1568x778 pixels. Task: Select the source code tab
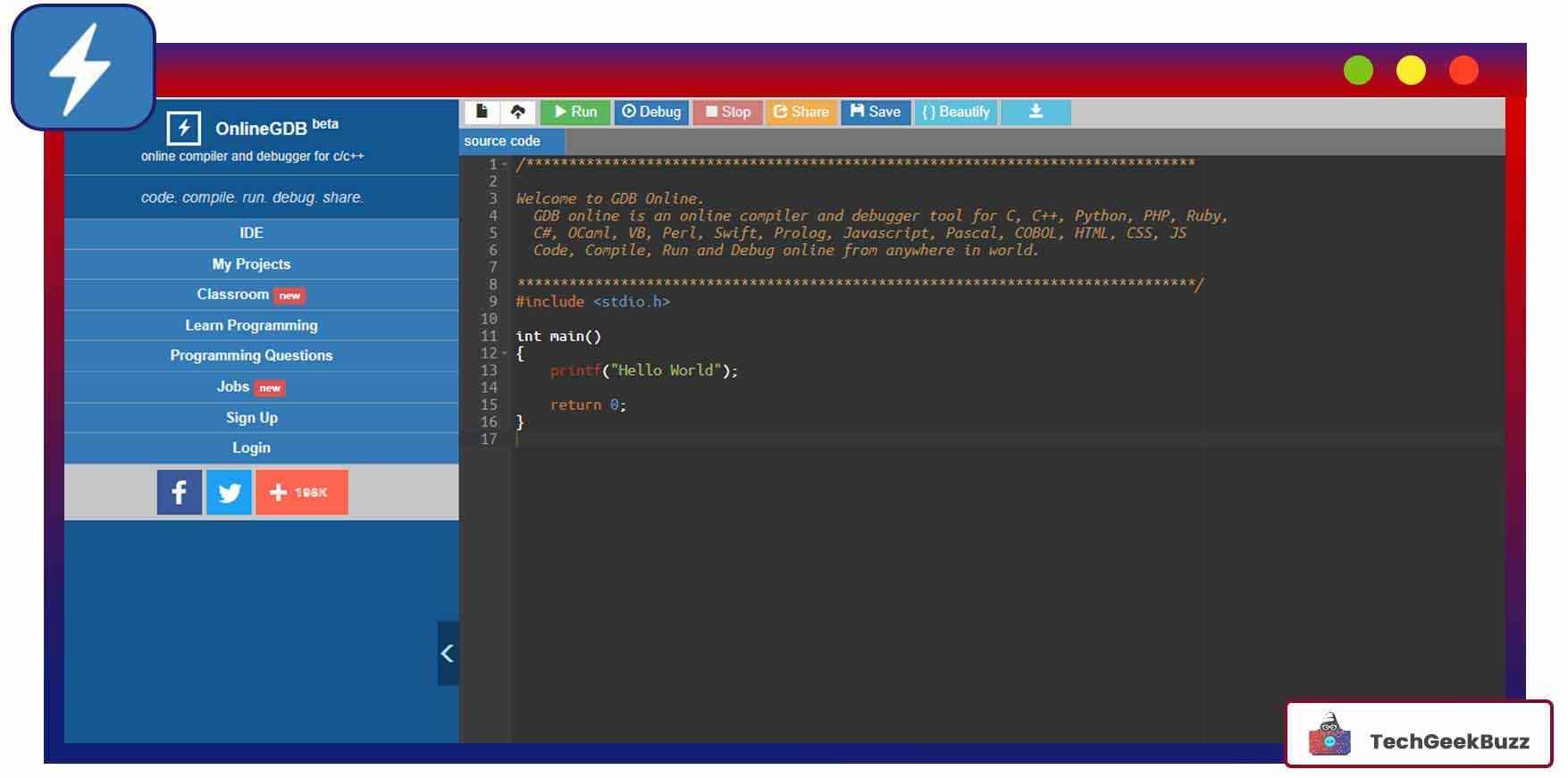502,141
